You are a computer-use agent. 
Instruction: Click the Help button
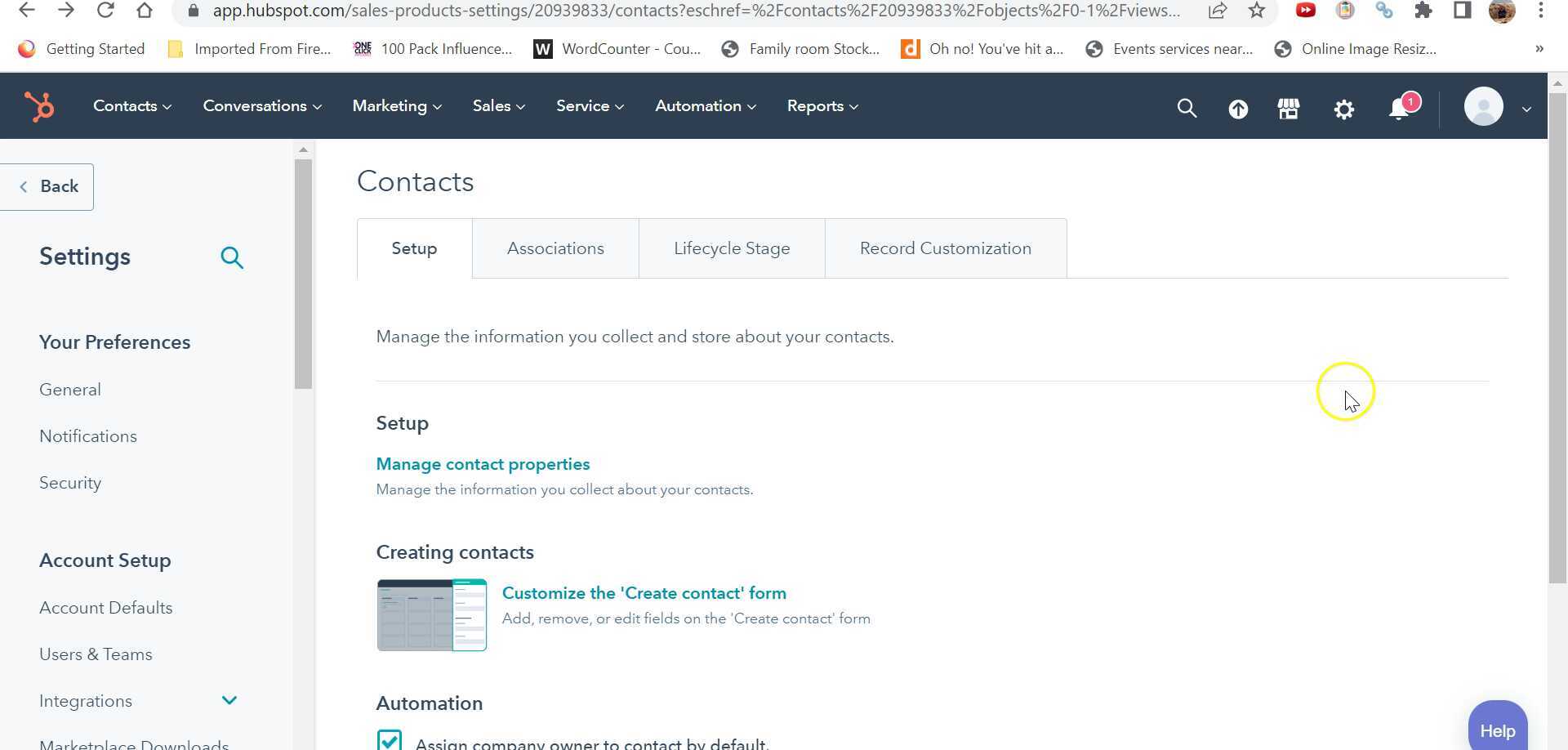pyautogui.click(x=1497, y=730)
